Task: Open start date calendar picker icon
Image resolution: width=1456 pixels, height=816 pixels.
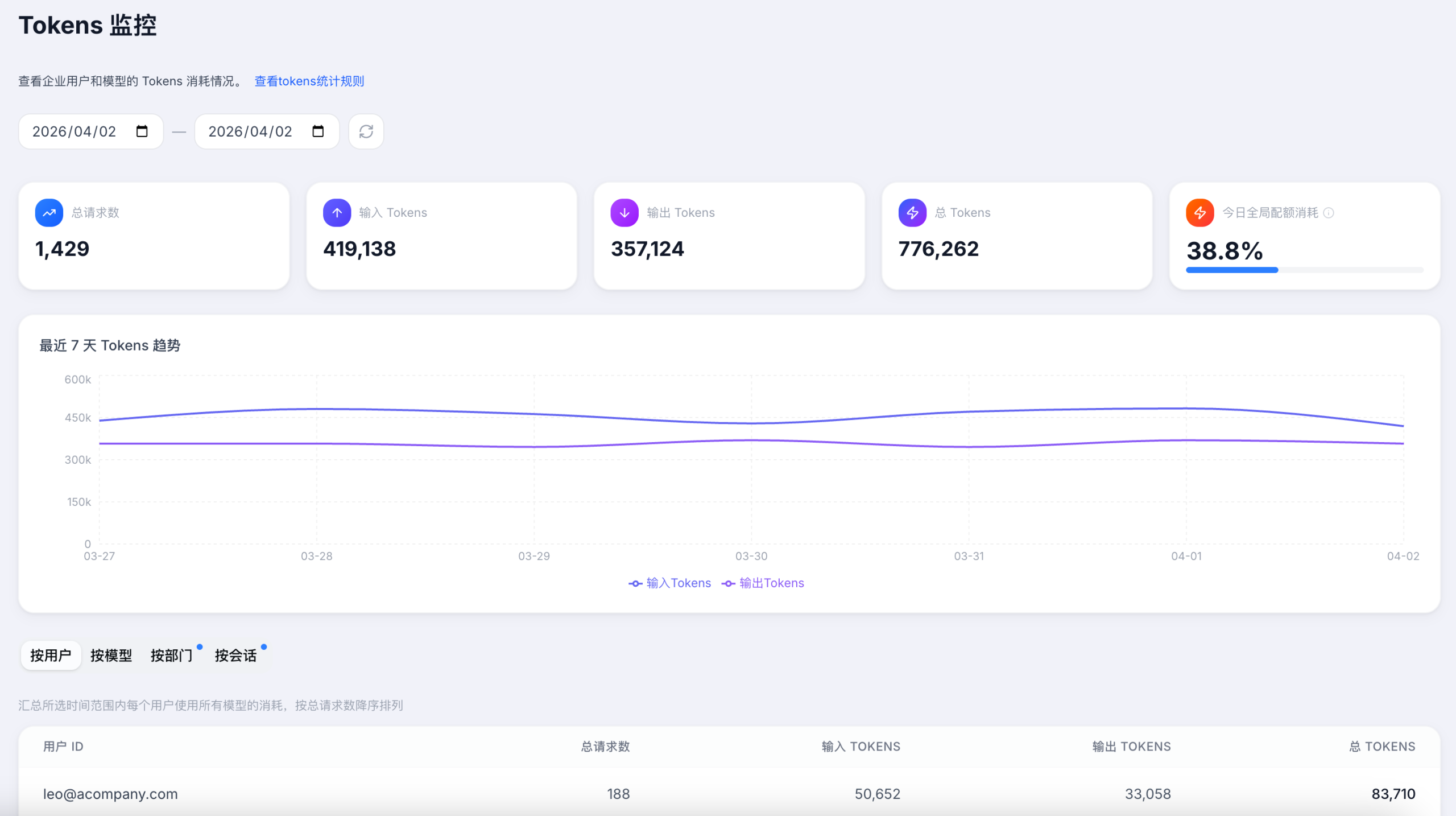Action: click(x=142, y=131)
